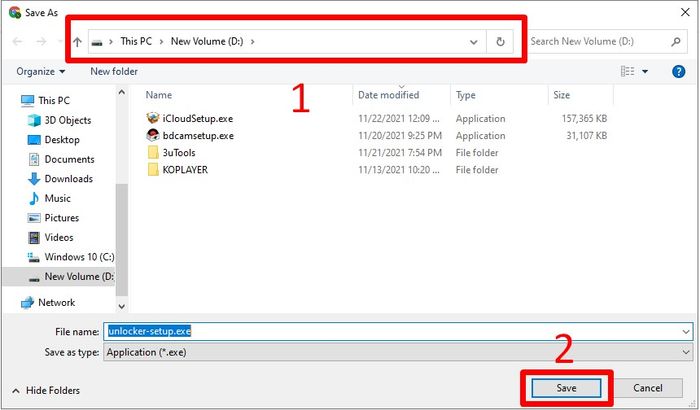Click the 3uTools folder icon
Screen dimensions: 700x410
pyautogui.click(x=153, y=153)
